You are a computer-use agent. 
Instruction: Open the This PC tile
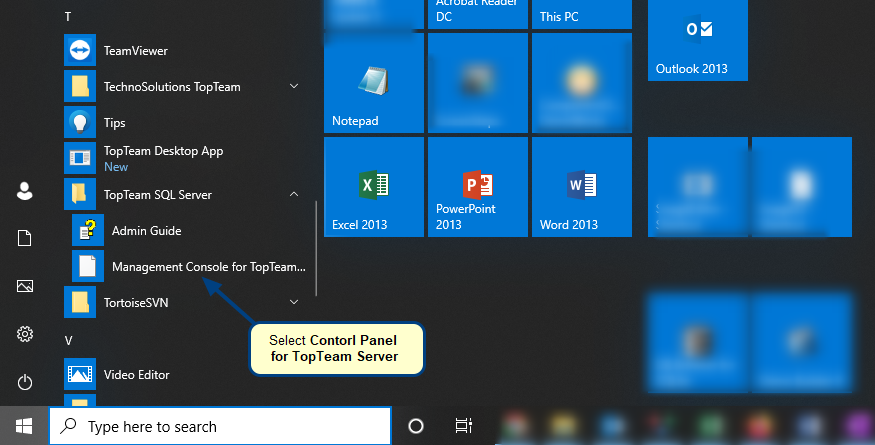[x=581, y=14]
